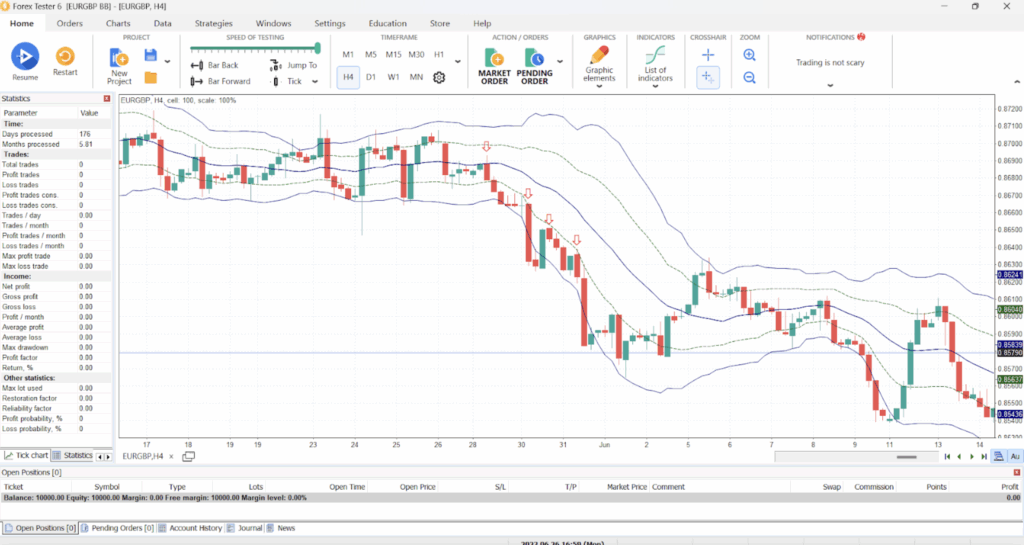Viewport: 1024px width, 545px height.
Task: Restart the testing simulation
Action: tap(65, 58)
